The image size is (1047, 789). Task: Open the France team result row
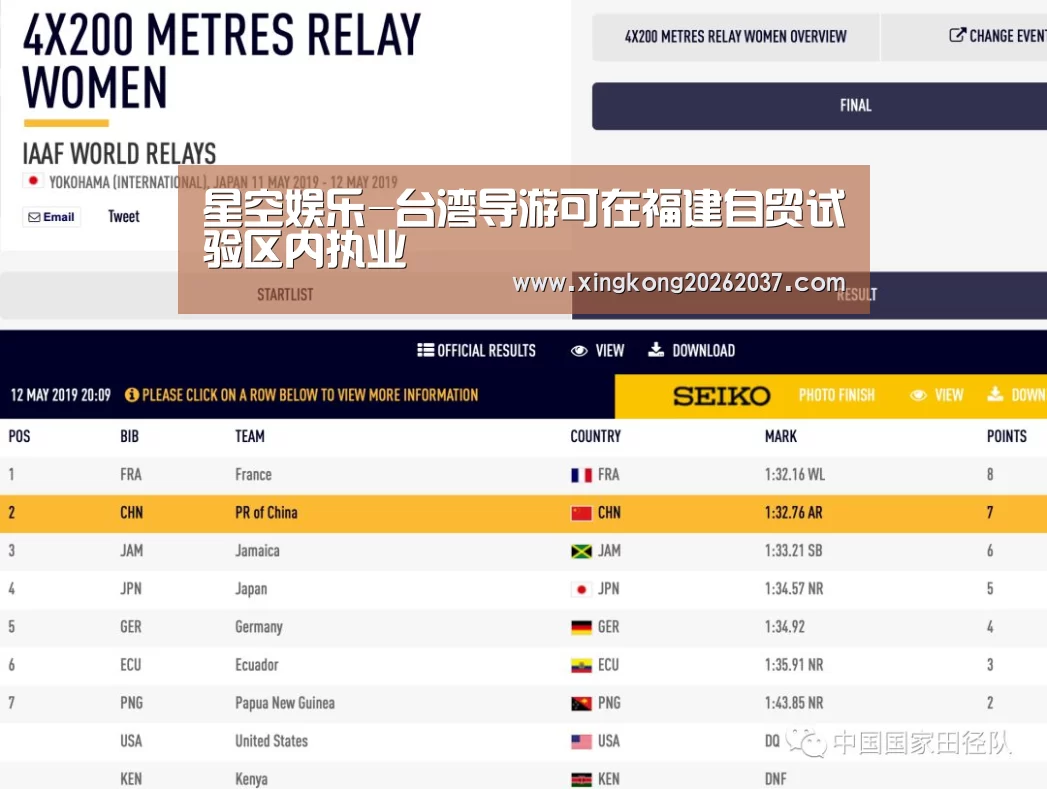point(524,475)
